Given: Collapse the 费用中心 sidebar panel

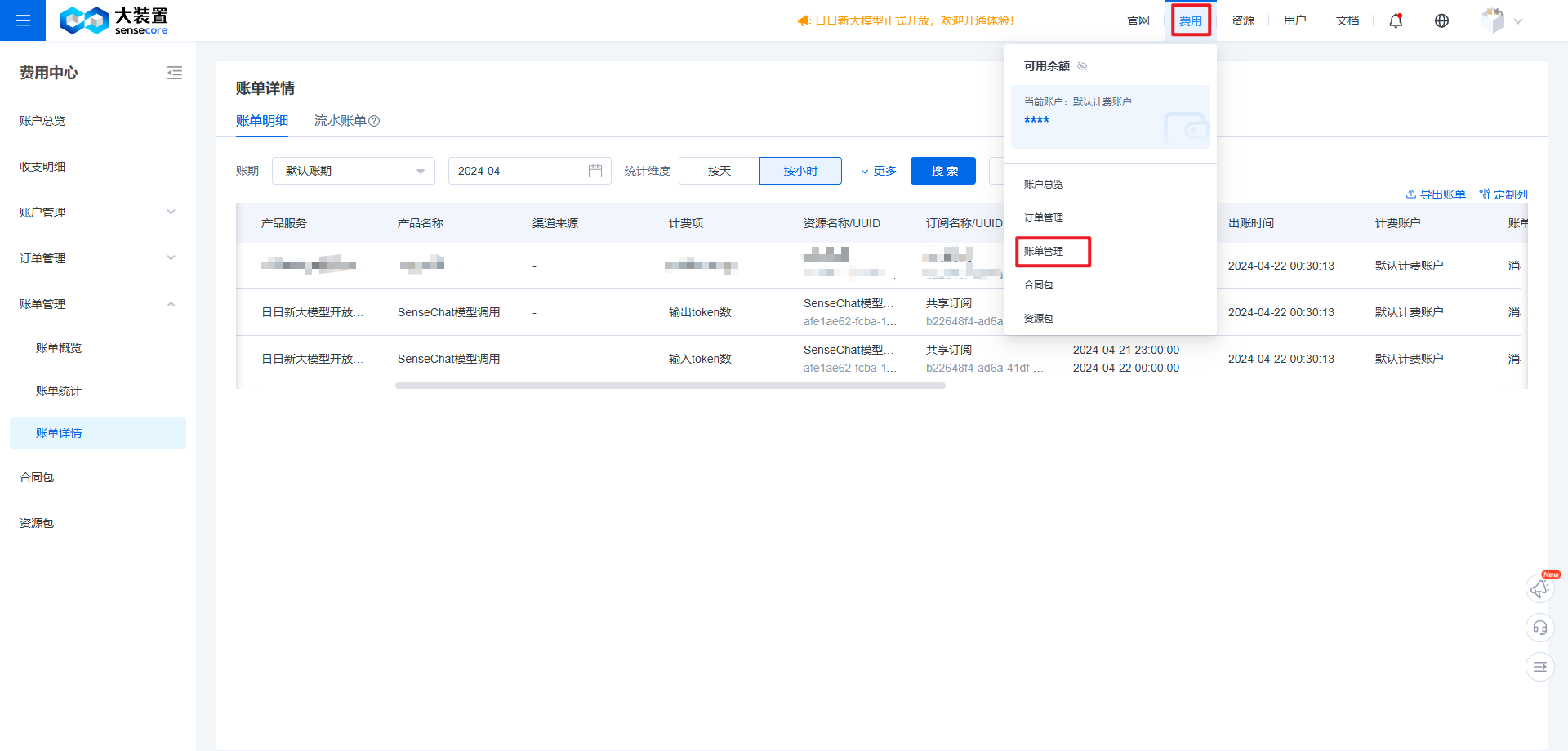Looking at the screenshot, I should click(175, 73).
